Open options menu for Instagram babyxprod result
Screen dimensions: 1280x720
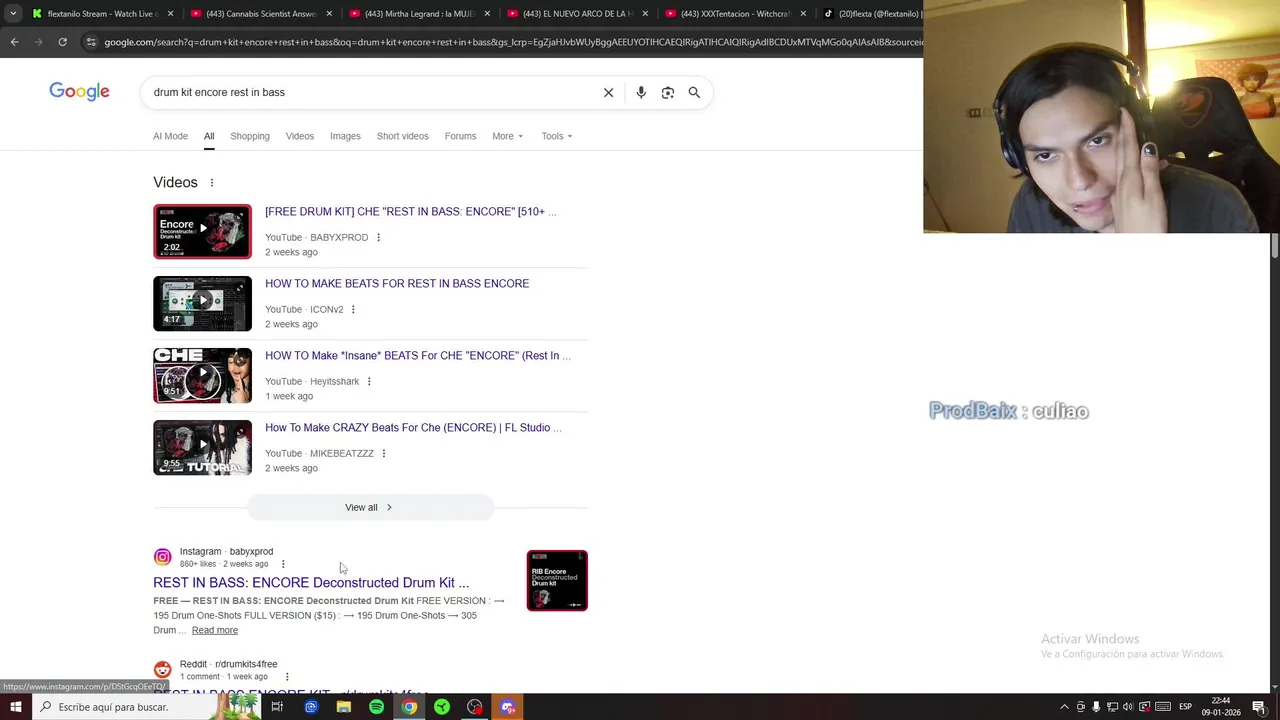[x=283, y=564]
